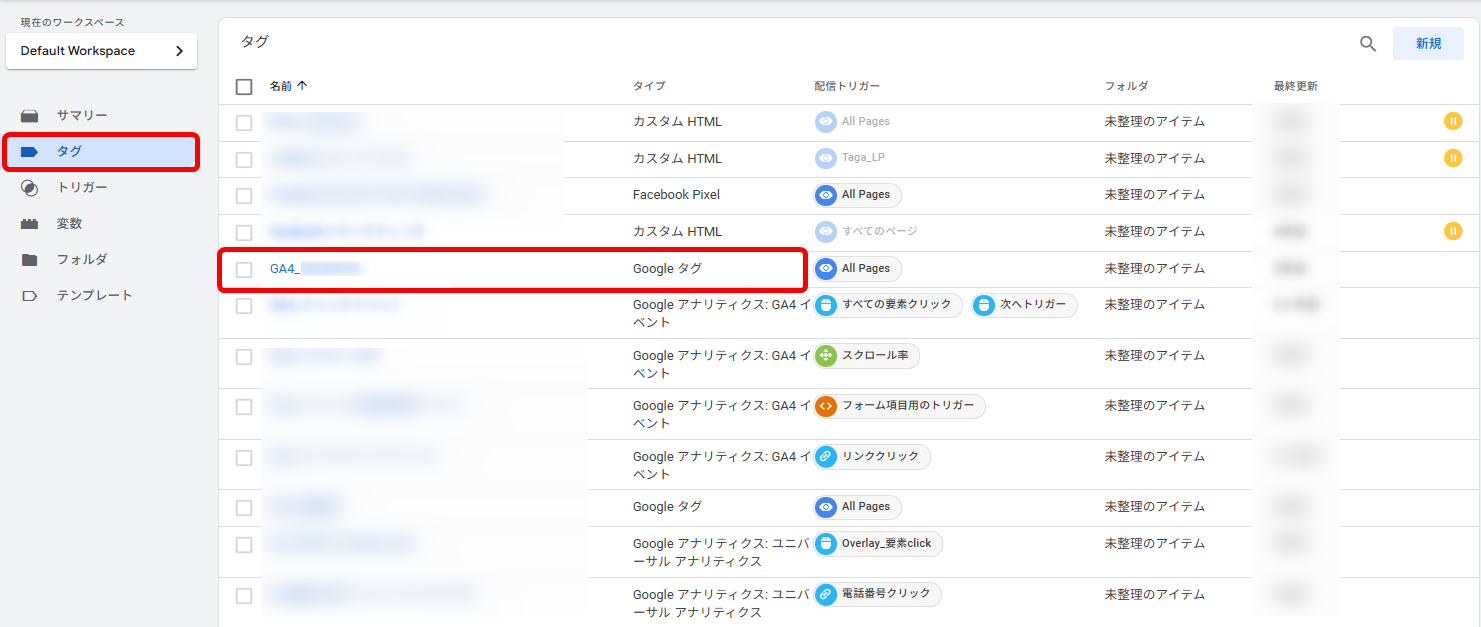Click the すべてのページ trigger eye icon
Viewport: 1481px width, 627px height.
(826, 232)
